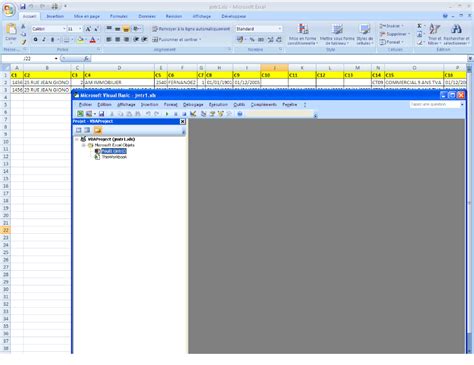Open the Edition menu in Visual Basic
Viewport: 474px width, 365px height.
pyautogui.click(x=104, y=104)
